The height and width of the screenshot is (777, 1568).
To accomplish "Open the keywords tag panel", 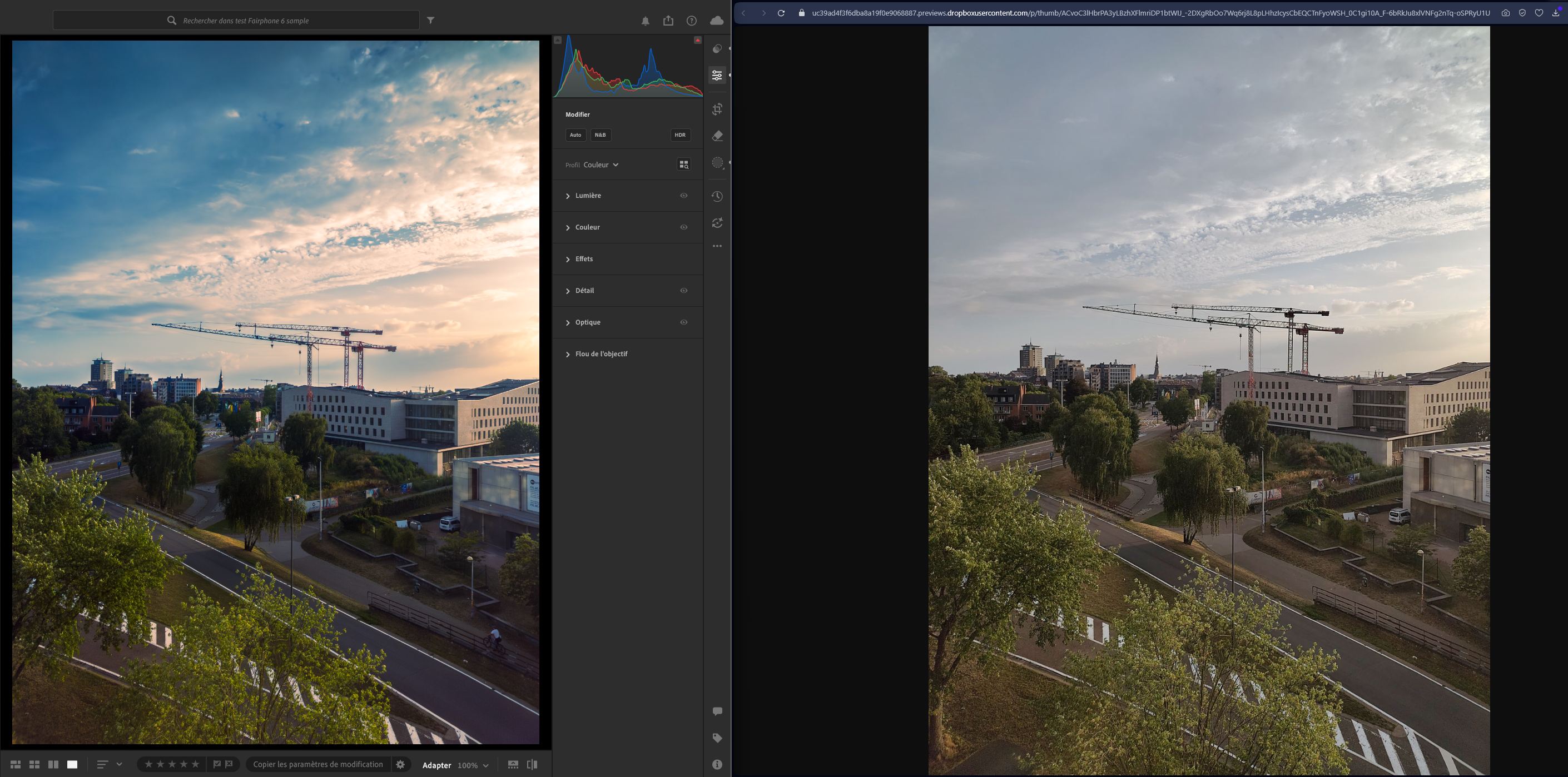I will (x=717, y=738).
